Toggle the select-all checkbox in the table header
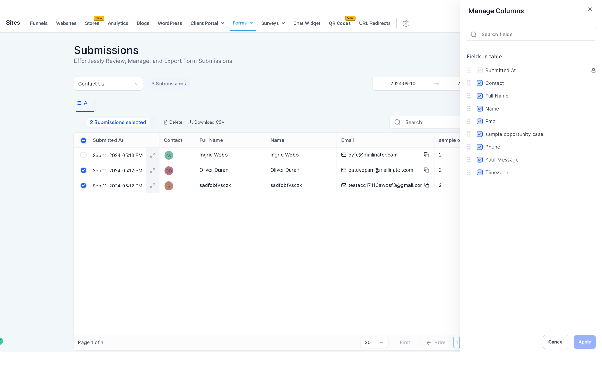The width and height of the screenshot is (602, 365). (83, 140)
